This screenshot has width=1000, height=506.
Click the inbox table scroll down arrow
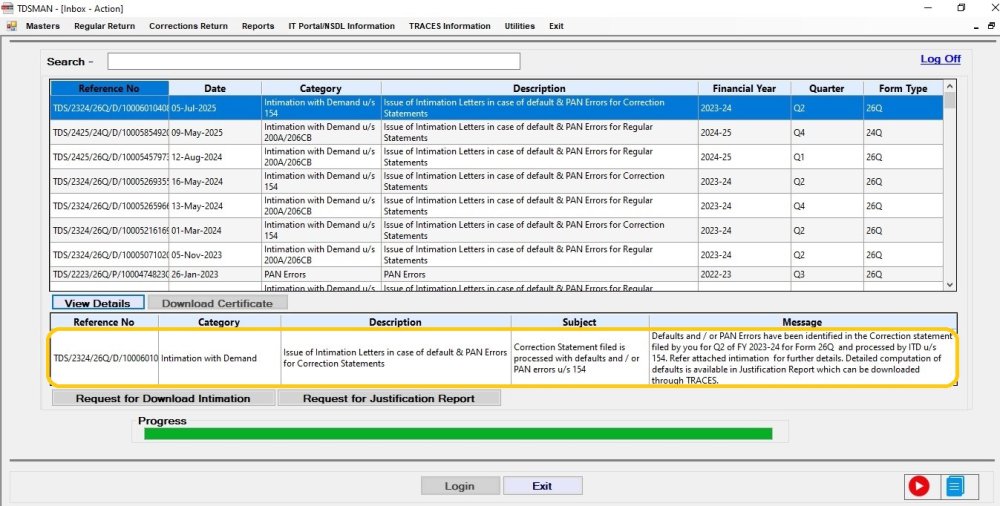click(950, 285)
